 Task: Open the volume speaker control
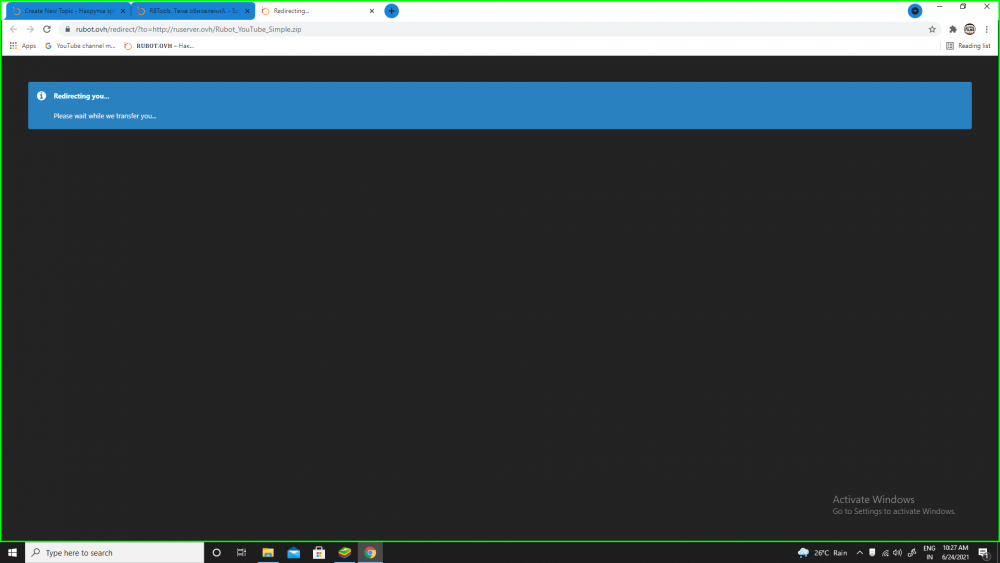[x=897, y=553]
